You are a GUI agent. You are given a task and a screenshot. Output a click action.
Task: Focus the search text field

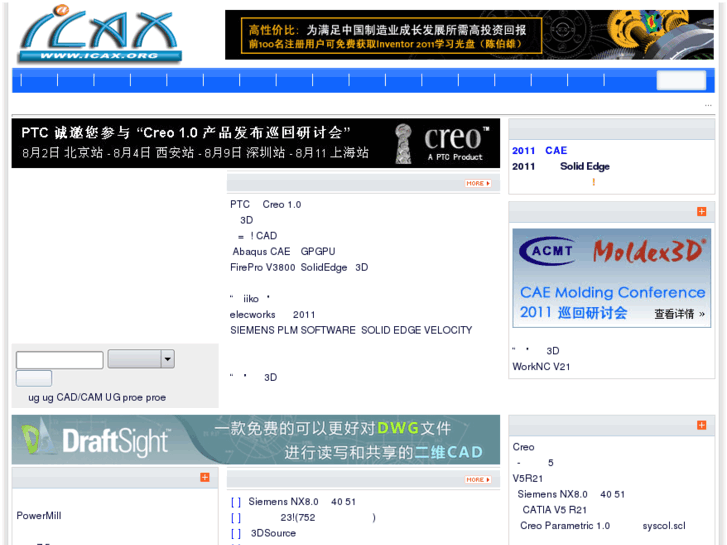coord(60,360)
